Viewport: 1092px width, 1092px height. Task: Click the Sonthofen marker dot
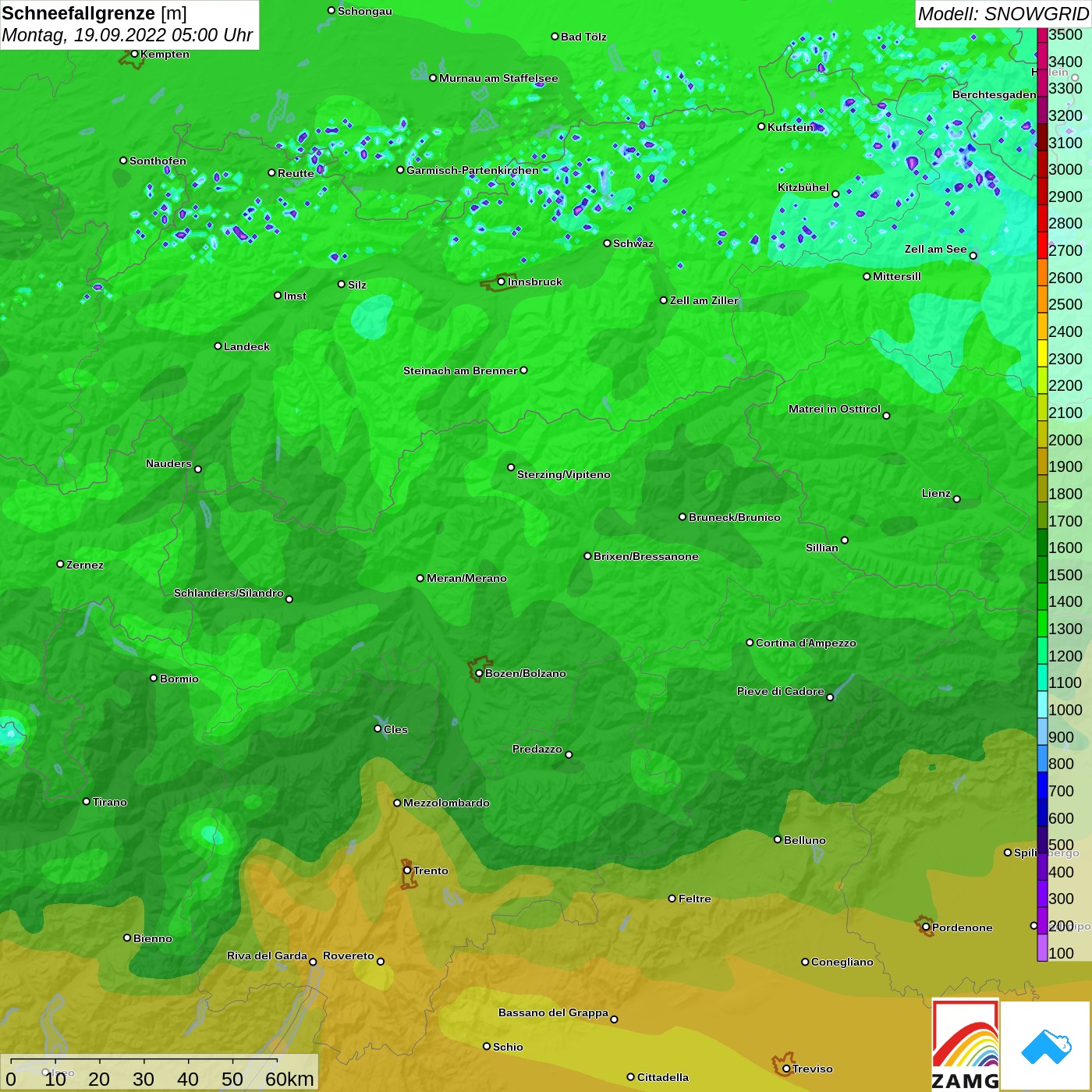(123, 161)
